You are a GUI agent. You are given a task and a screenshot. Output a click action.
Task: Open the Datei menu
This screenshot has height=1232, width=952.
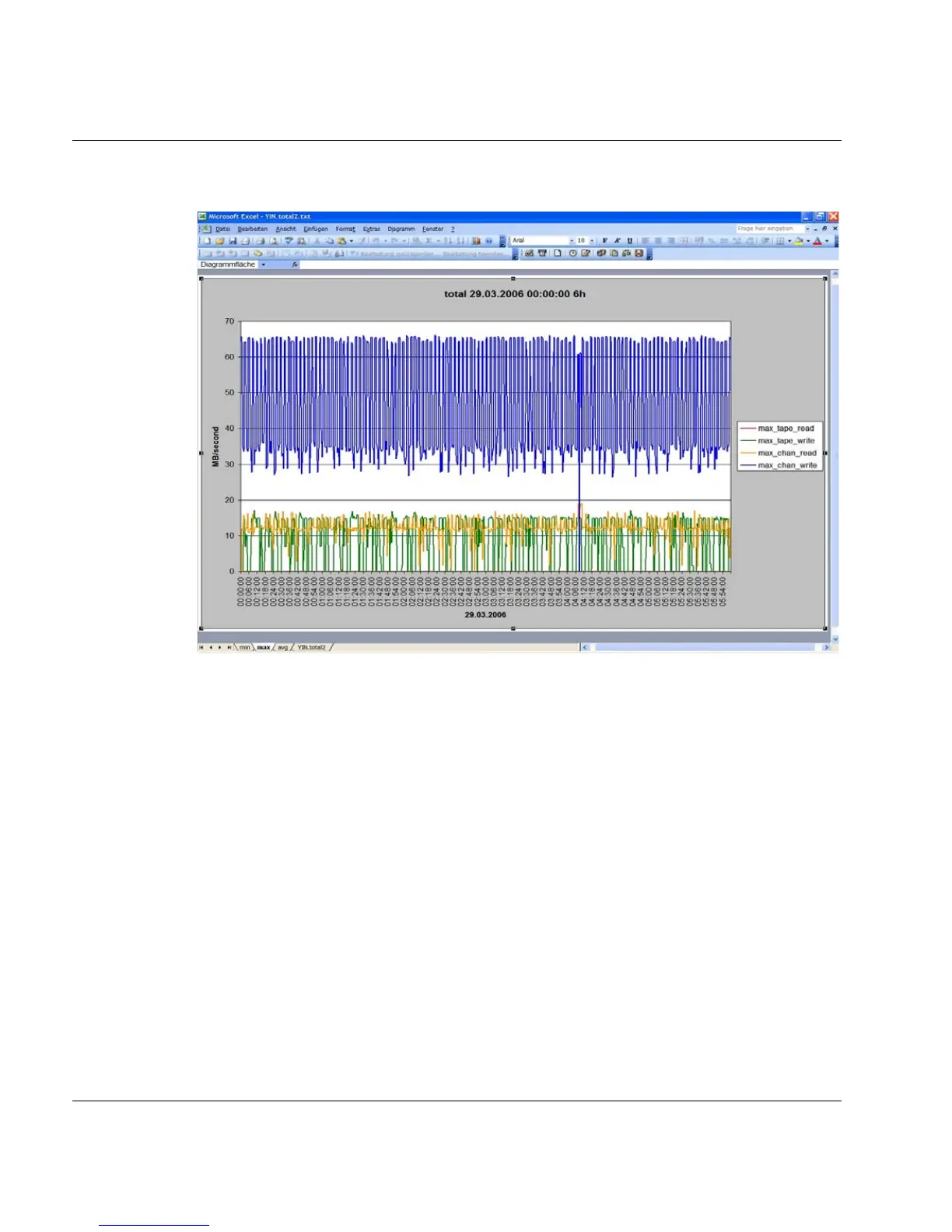click(x=223, y=229)
